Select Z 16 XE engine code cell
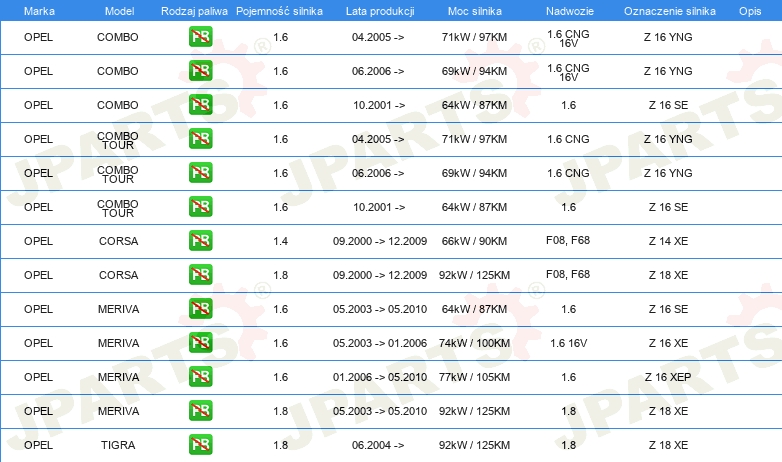782x462 pixels. [668, 343]
